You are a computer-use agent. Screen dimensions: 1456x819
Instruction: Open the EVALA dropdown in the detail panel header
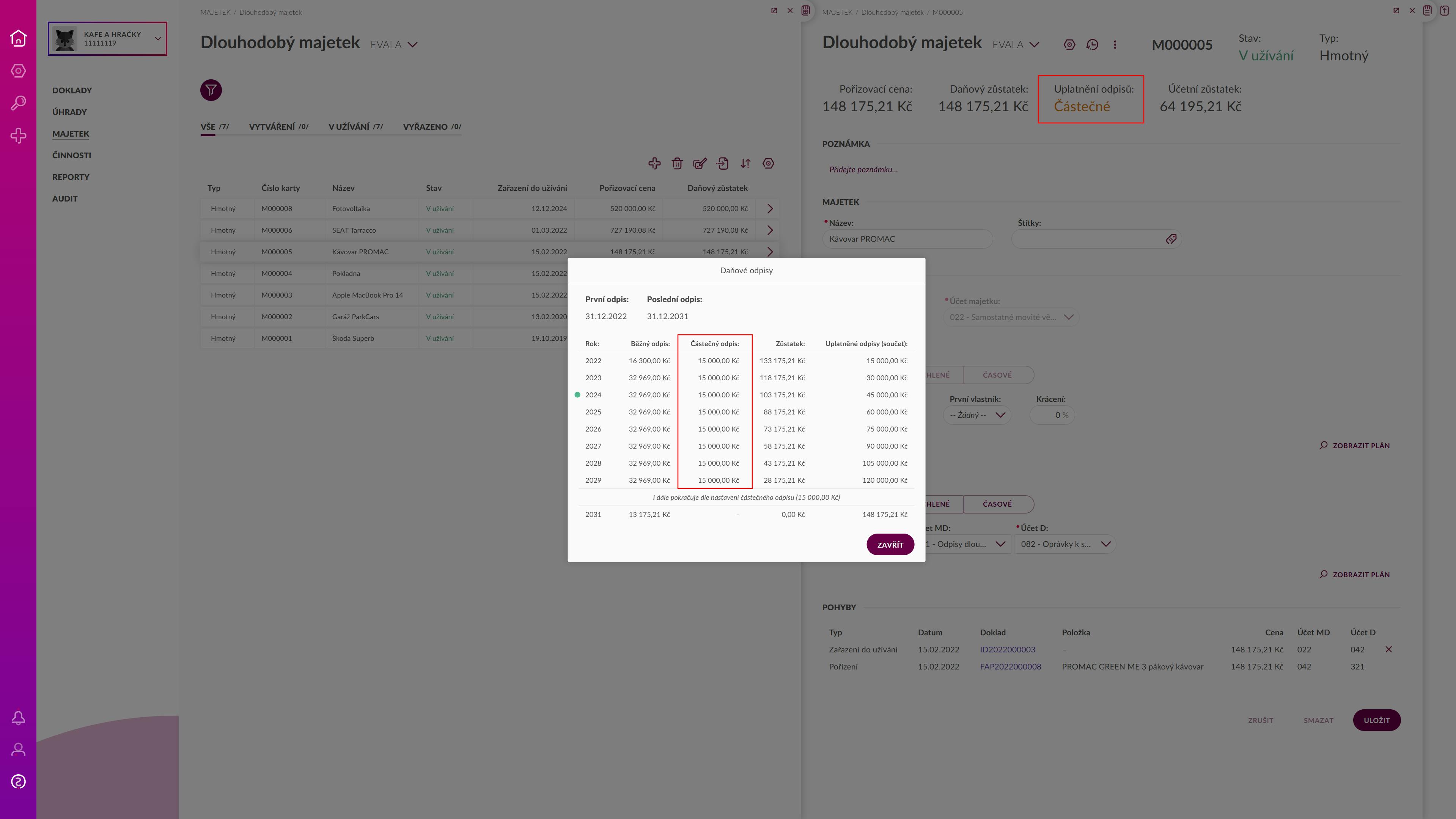(x=1016, y=45)
